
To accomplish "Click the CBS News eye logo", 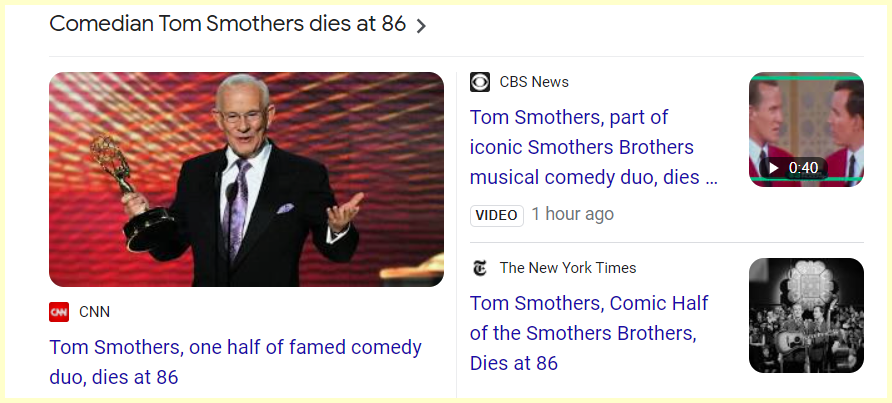I will click(x=480, y=82).
